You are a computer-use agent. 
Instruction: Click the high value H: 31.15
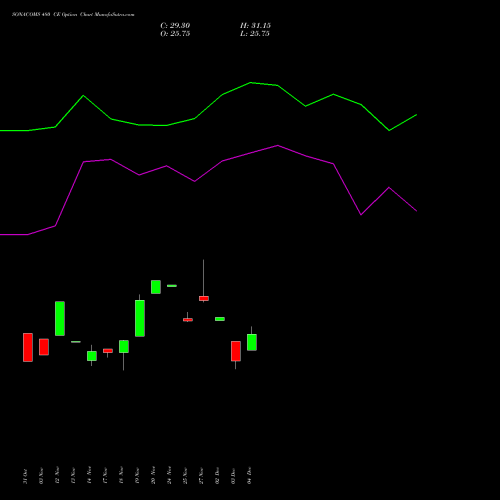tap(255, 26)
